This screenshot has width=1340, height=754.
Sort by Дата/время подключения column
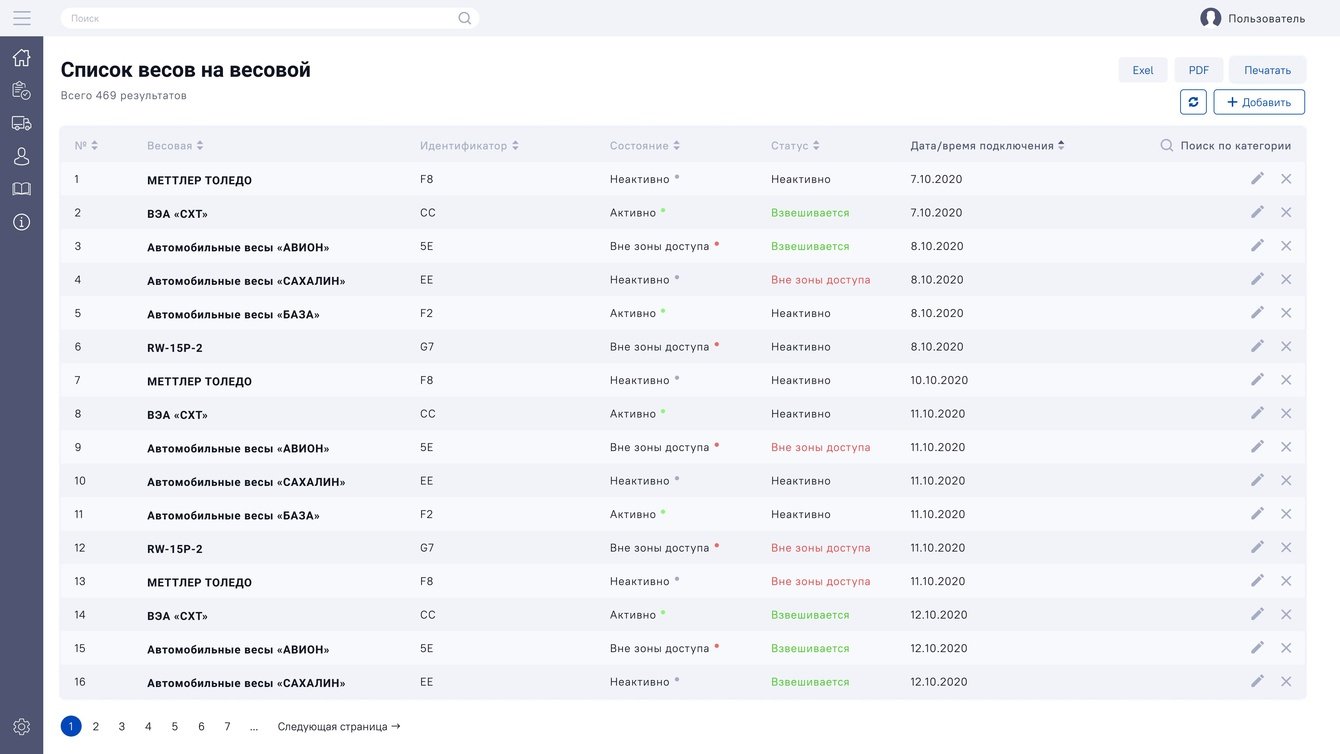[987, 146]
